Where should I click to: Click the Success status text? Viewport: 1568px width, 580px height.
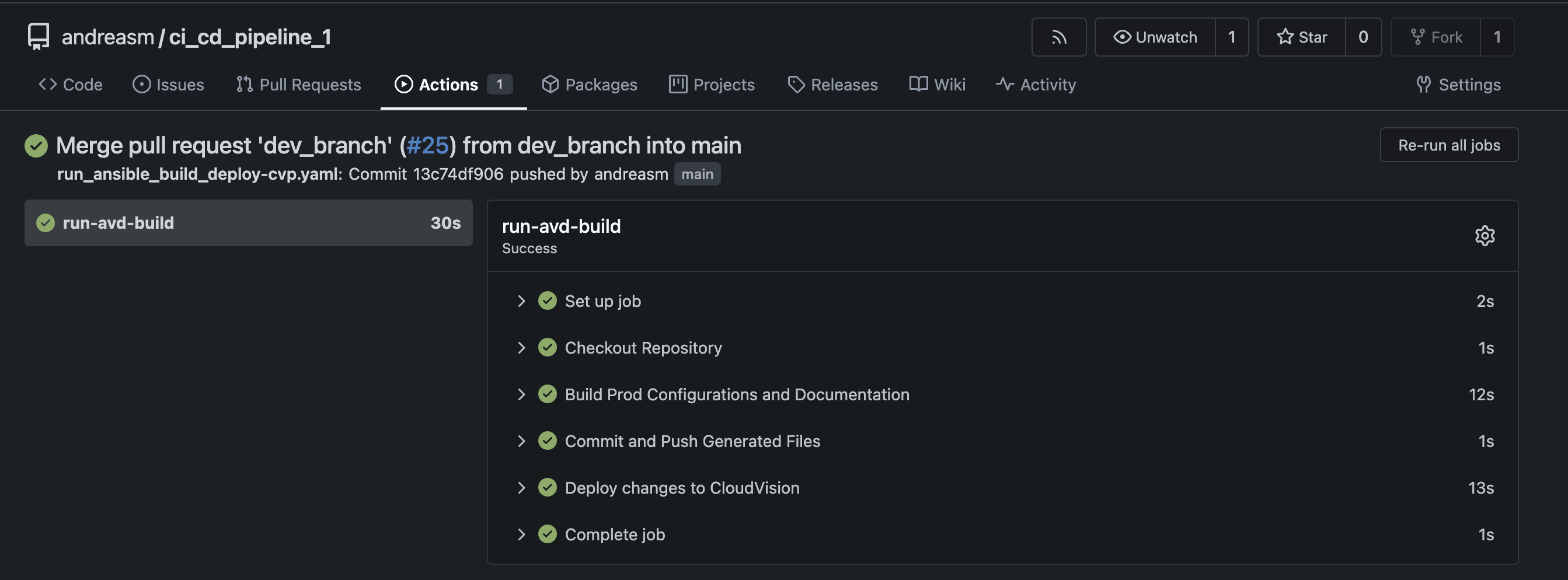(x=529, y=249)
